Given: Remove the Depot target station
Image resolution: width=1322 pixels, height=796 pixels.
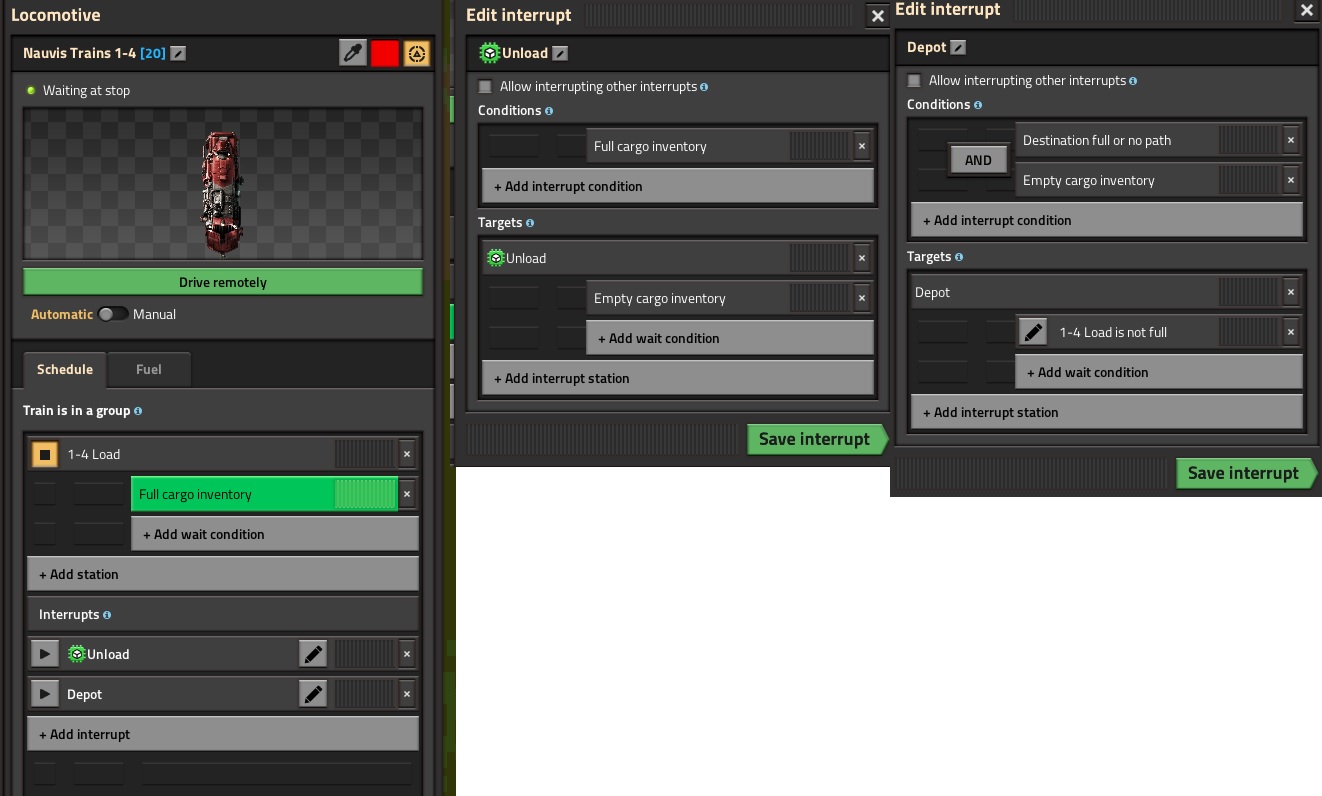Looking at the screenshot, I should pos(1291,292).
